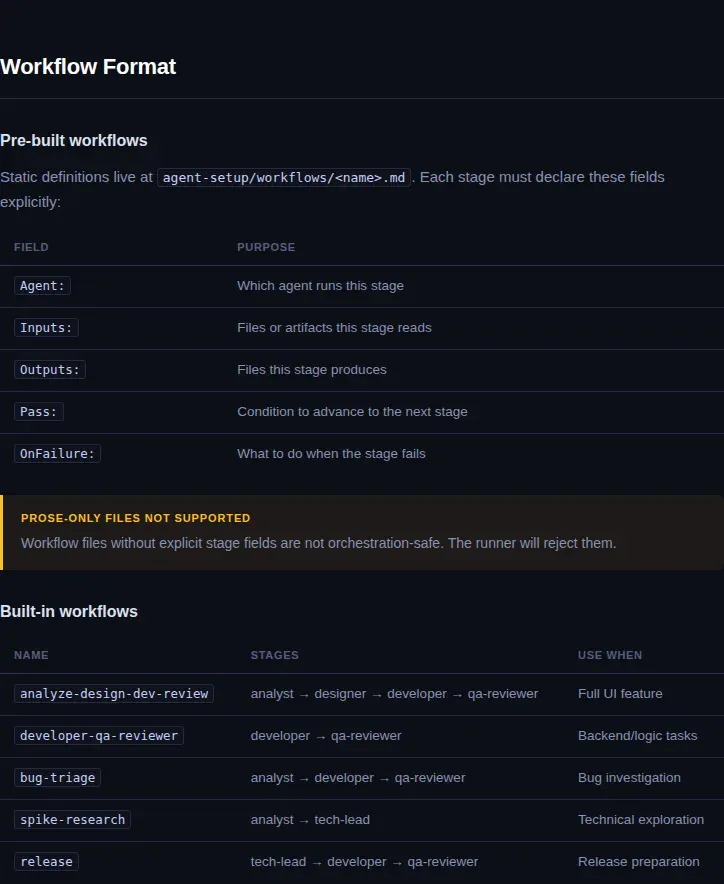Click the 'Full UI feature' cell
Image resolution: width=724 pixels, height=884 pixels.
(x=620, y=694)
